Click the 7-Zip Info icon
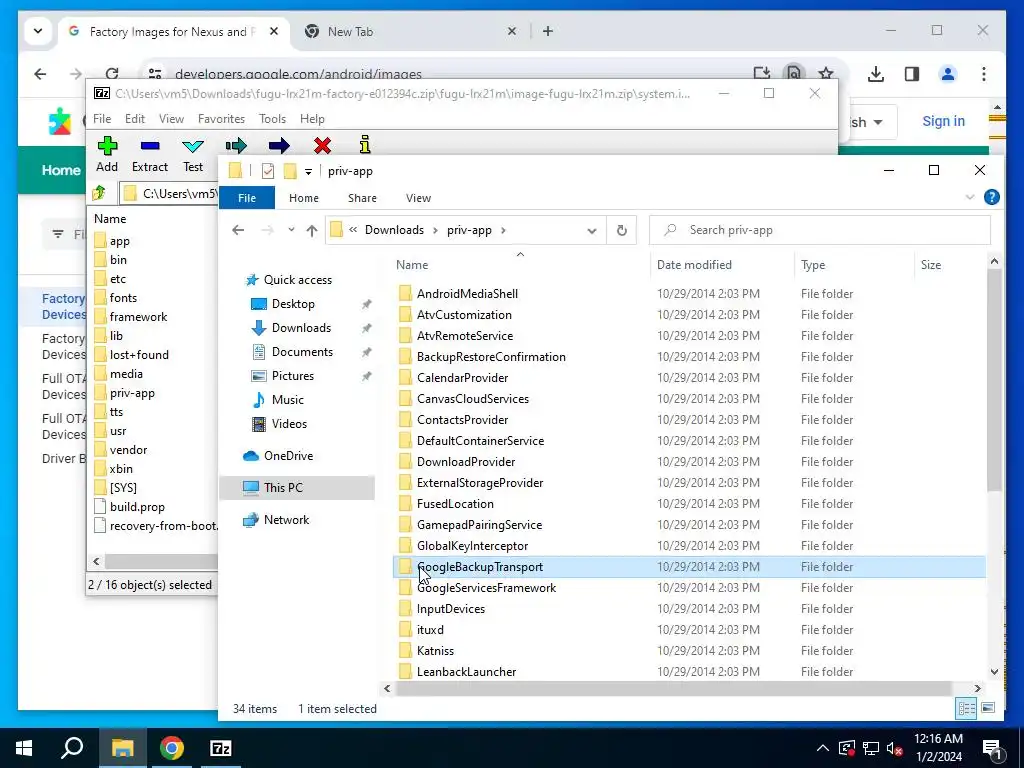Viewport: 1024px width, 768px height. [x=365, y=144]
